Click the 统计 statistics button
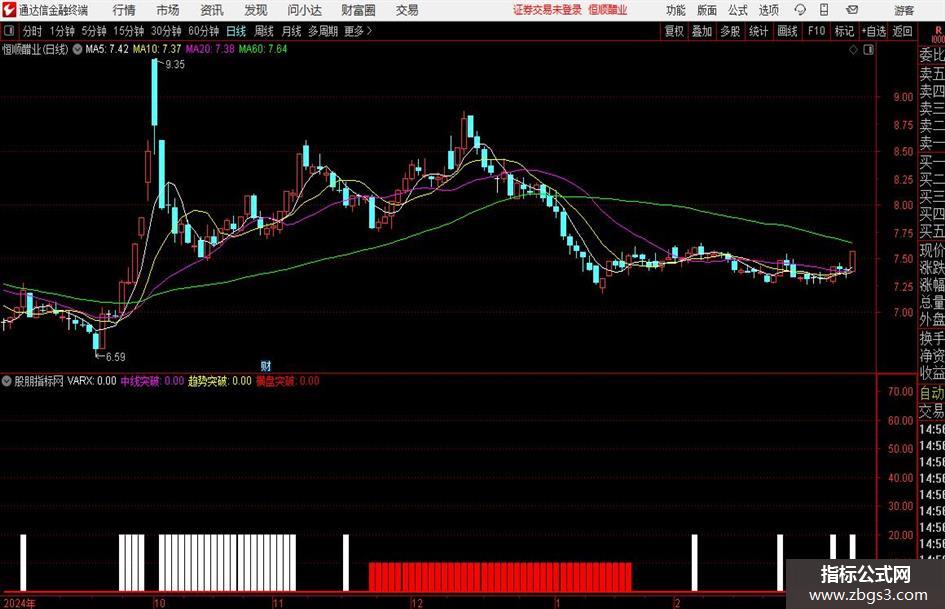The width and height of the screenshot is (945, 609). (x=758, y=31)
